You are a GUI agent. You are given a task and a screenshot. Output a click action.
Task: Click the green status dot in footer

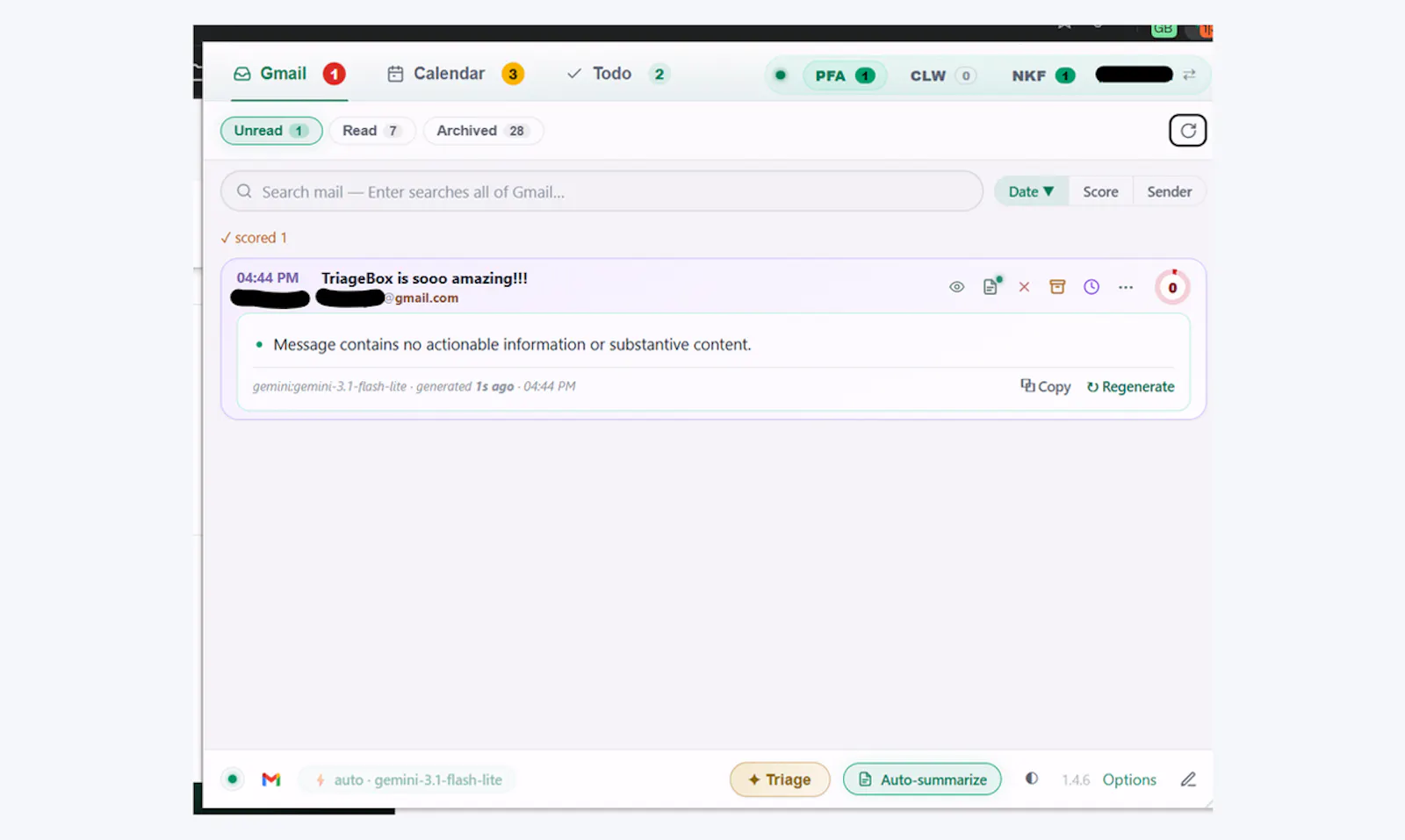tap(232, 779)
